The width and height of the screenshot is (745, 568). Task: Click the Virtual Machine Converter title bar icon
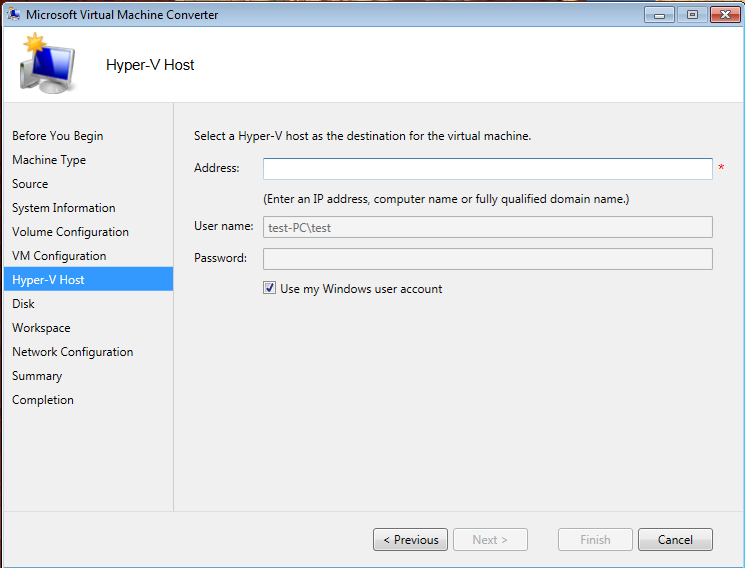pyautogui.click(x=13, y=15)
